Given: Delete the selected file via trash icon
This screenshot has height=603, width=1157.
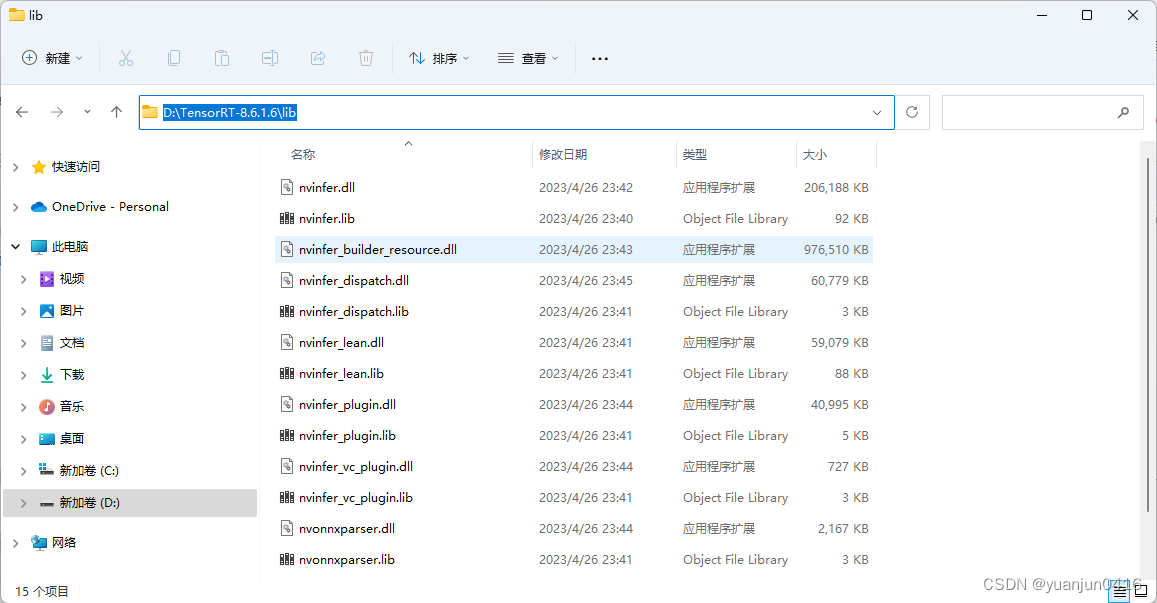Looking at the screenshot, I should tap(366, 58).
